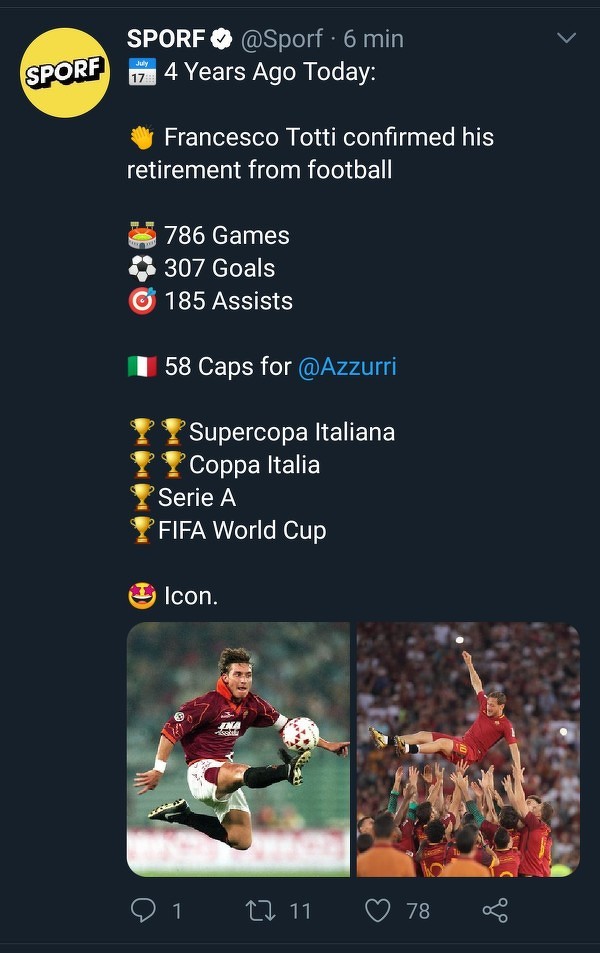The image size is (600, 953).
Task: Expand the tweet options chevron
Action: click(566, 39)
